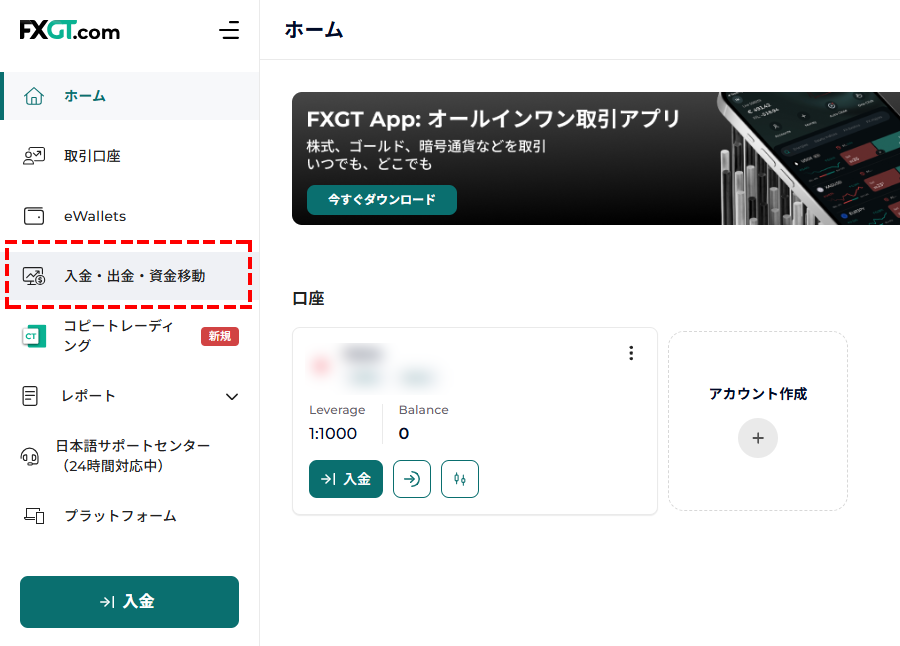The image size is (900, 646).
Task: Click the CT コピートレーディング icon
Action: click(x=32, y=336)
